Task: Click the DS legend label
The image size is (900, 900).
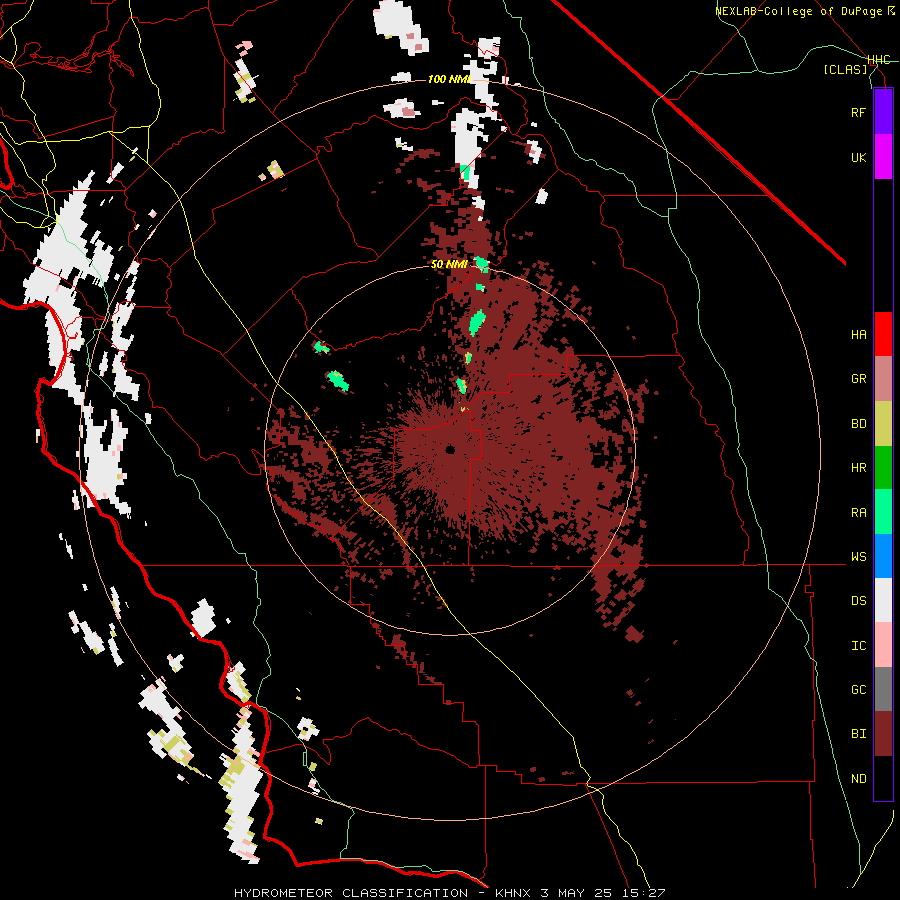Action: [858, 601]
